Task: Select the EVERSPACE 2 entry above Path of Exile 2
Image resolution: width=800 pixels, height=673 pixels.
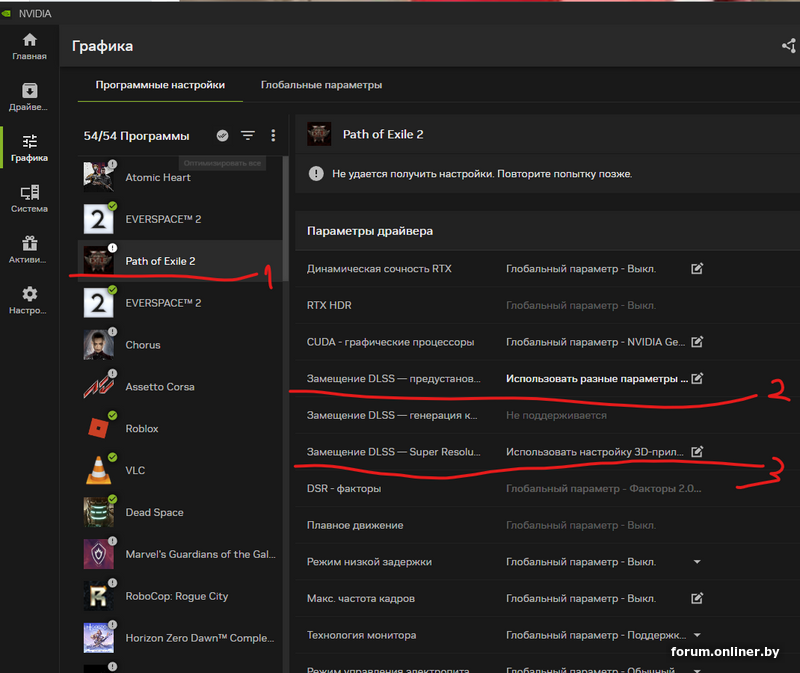Action: pyautogui.click(x=180, y=219)
